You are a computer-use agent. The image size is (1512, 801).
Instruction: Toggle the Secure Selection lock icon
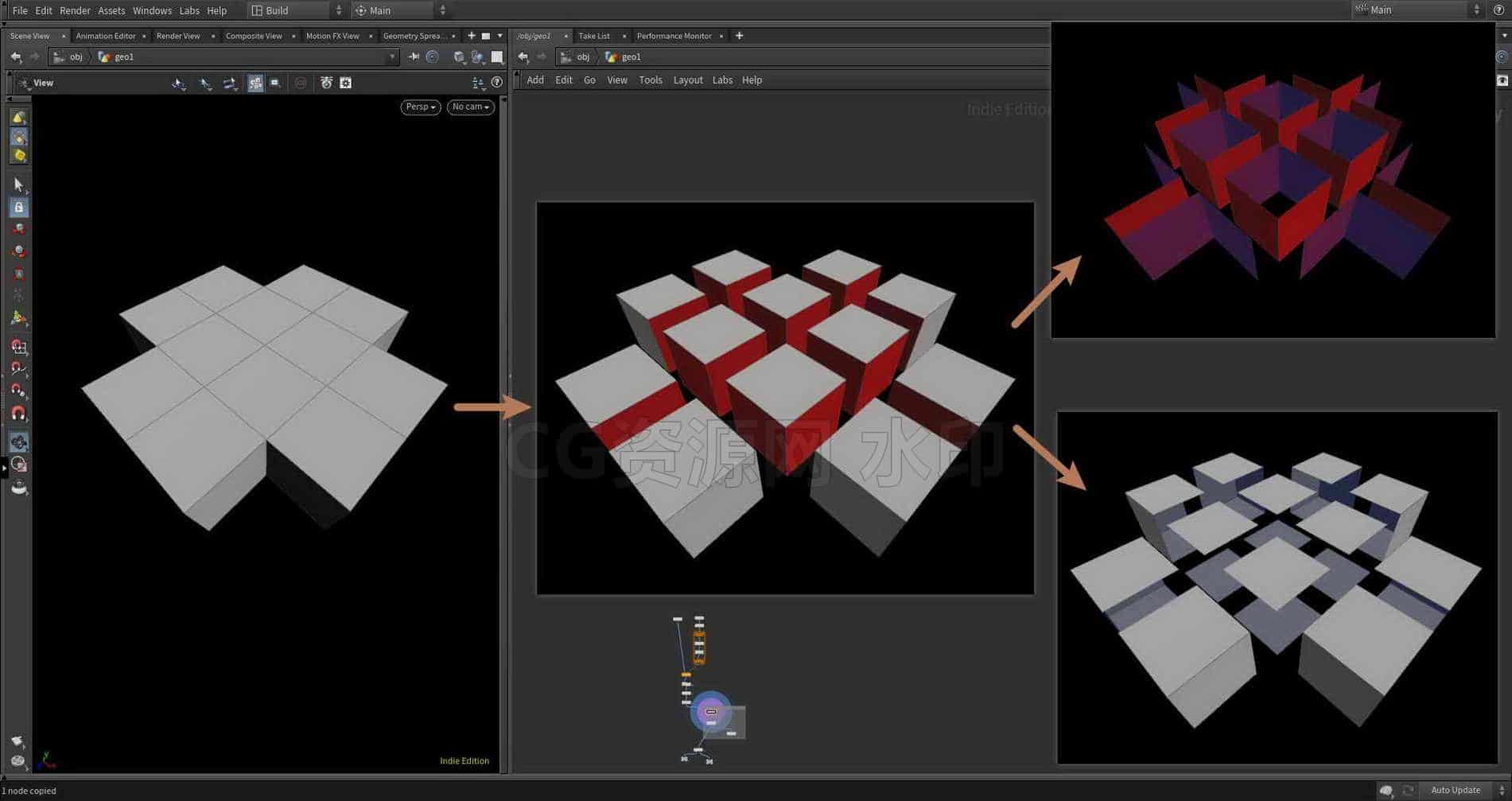(x=18, y=208)
